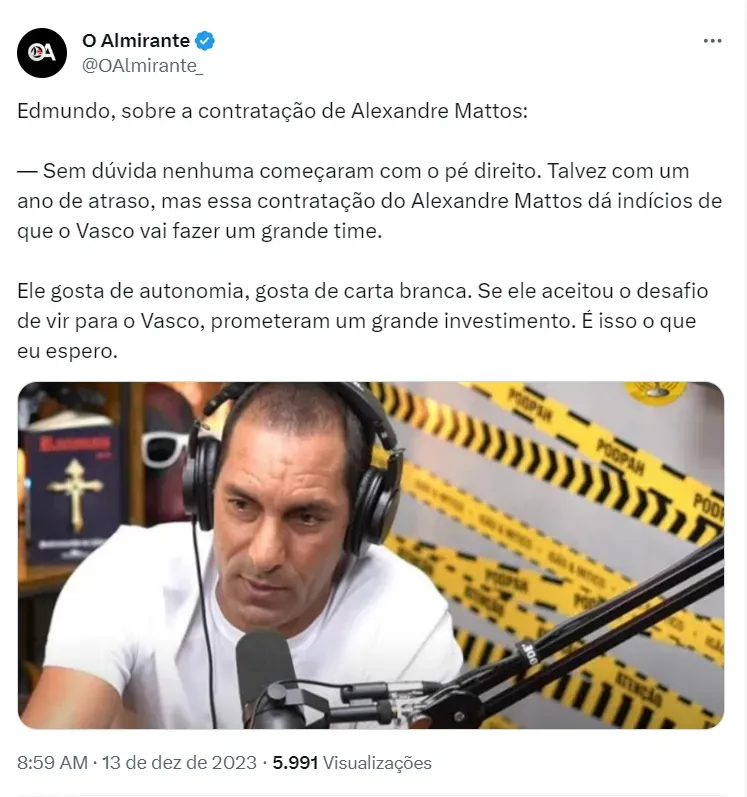747x797 pixels.
Task: Select the line 'Edmundo, sobre a contratação de Alexandre Mattos:'
Action: [x=272, y=111]
